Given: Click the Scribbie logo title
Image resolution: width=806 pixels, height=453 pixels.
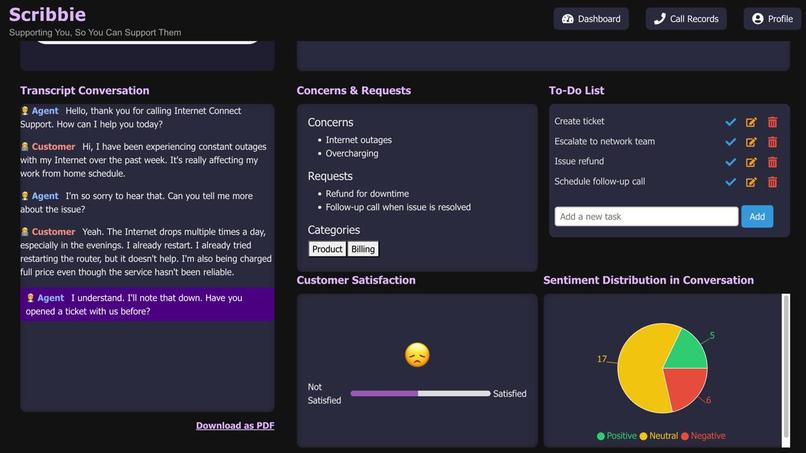Looking at the screenshot, I should (47, 14).
